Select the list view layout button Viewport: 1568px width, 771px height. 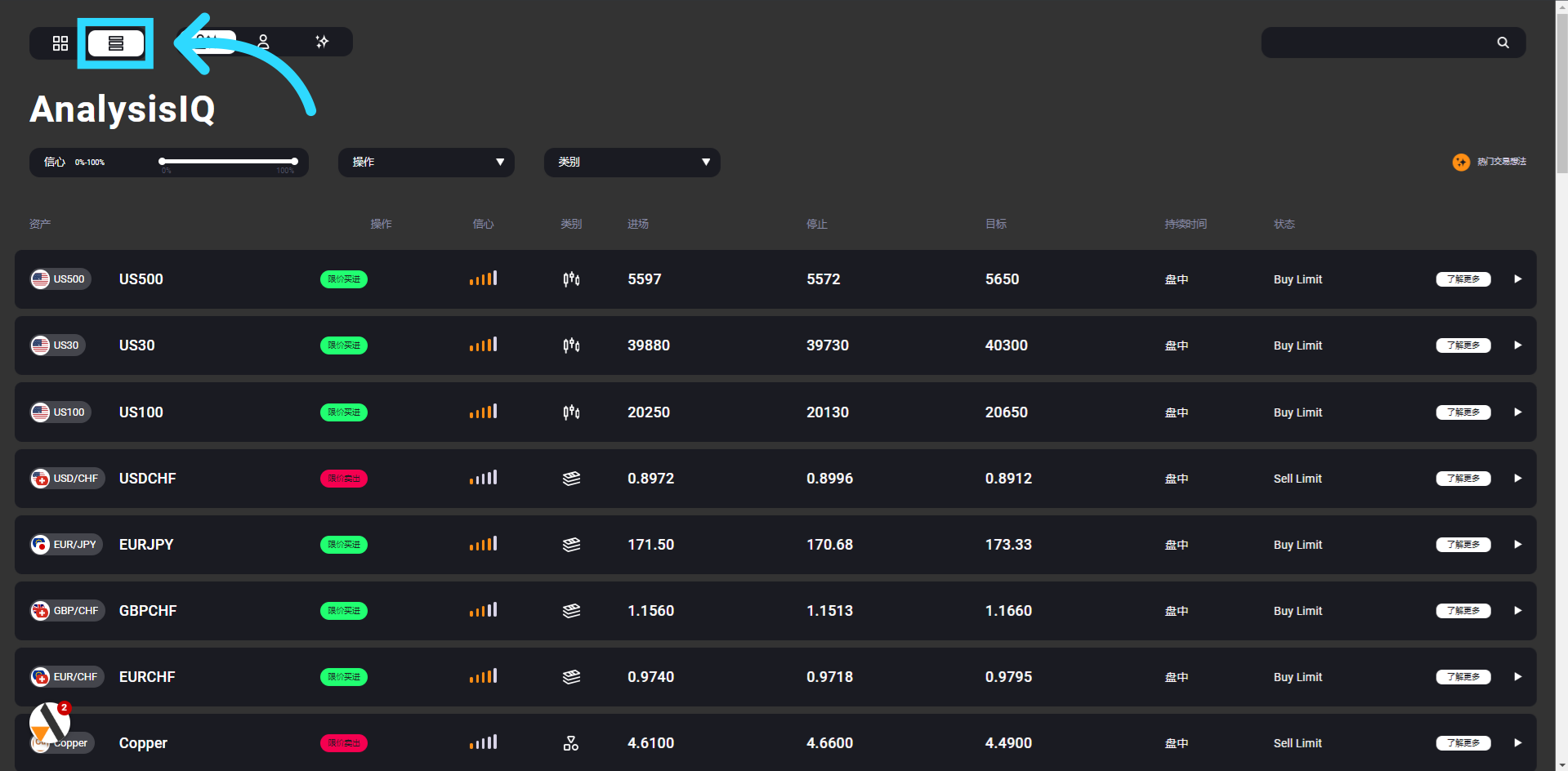[116, 43]
